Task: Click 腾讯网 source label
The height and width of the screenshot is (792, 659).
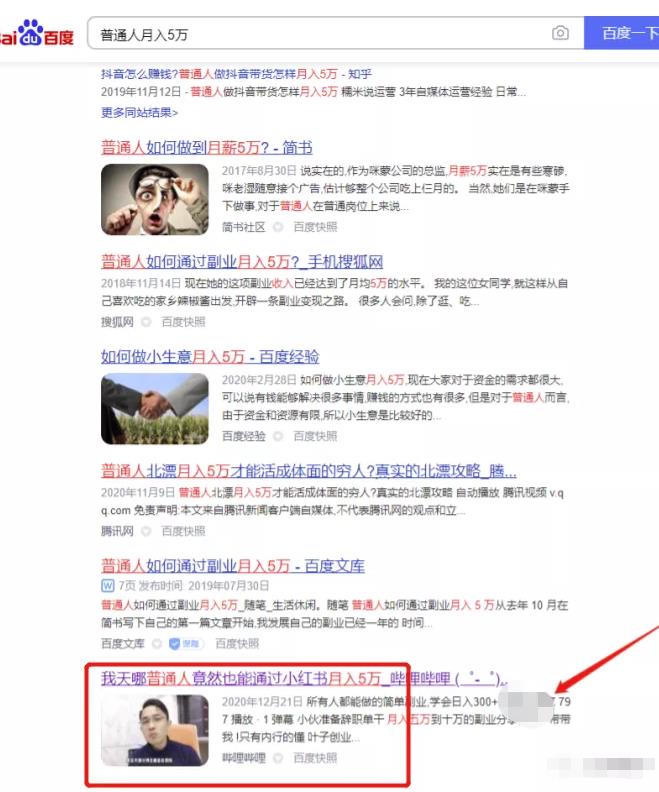Action: [117, 531]
